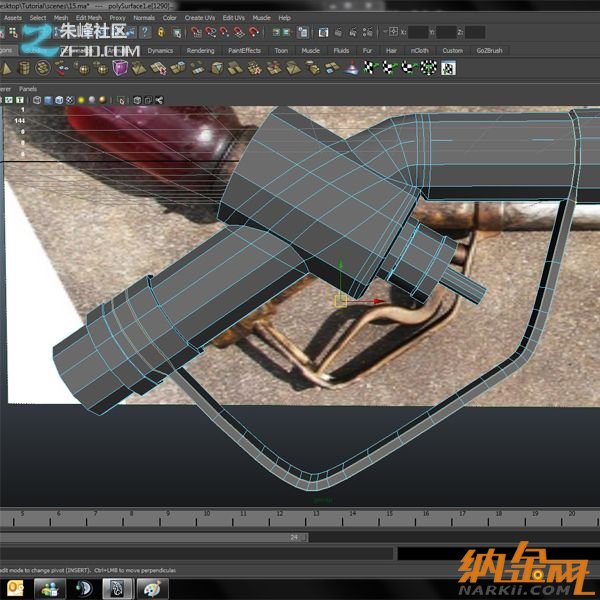Switch to the GoZBrush shelf tab

pyautogui.click(x=489, y=51)
